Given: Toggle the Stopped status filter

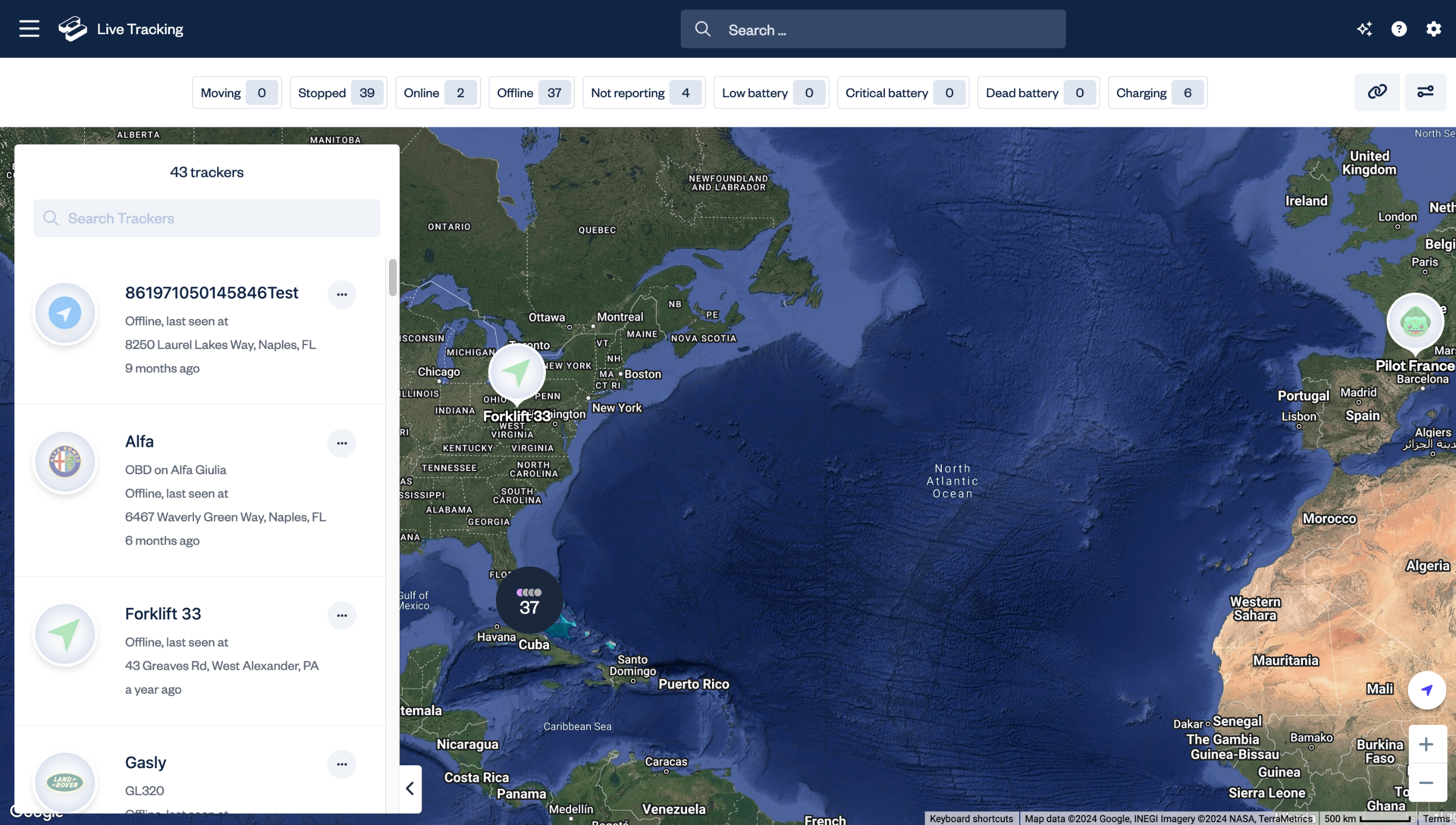Looking at the screenshot, I should [338, 93].
